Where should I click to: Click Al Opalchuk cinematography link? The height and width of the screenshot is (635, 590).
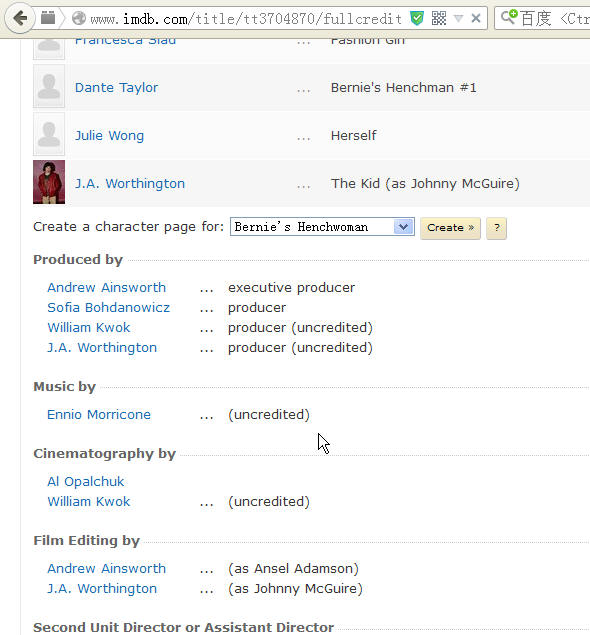(x=85, y=481)
